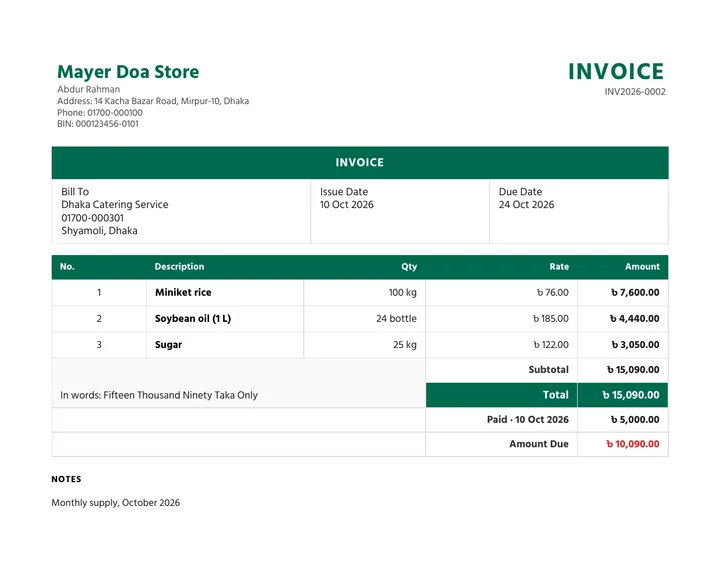The height and width of the screenshot is (581, 720).
Task: Click the rate ৳ 185.00
Action: pos(551,319)
